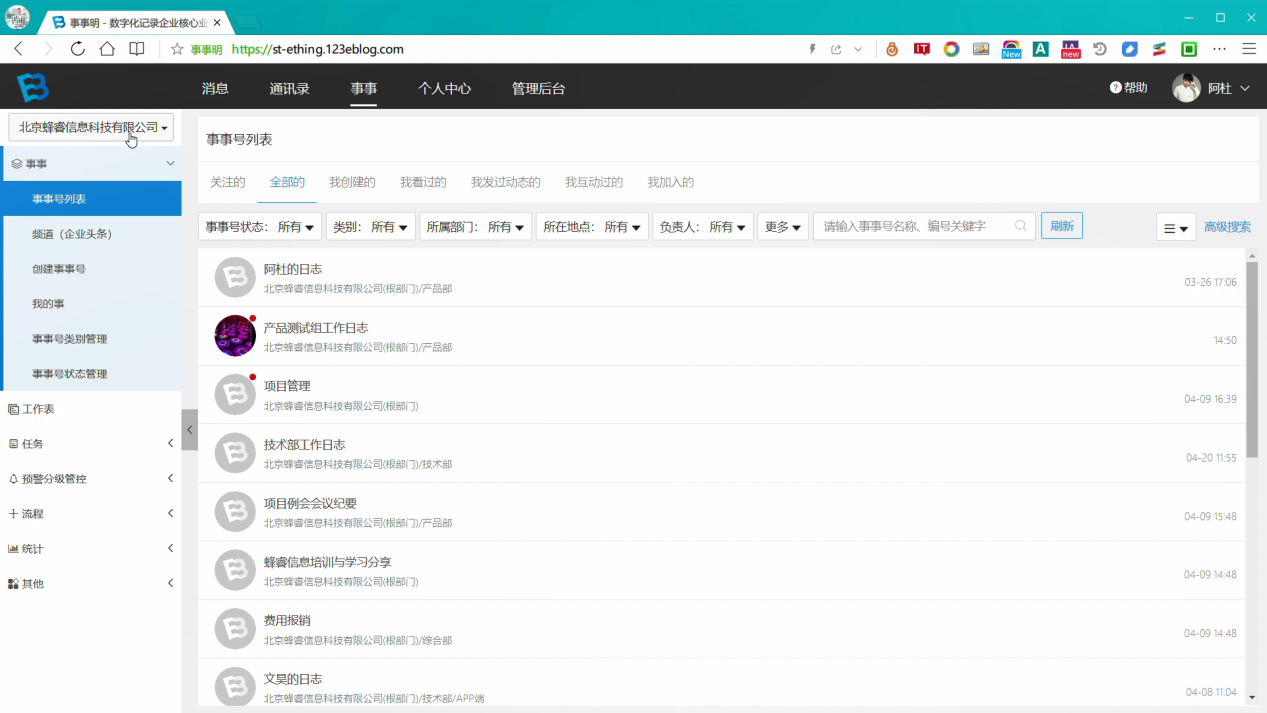Click the search magnifier icon in keyword box
1267x713 pixels.
[x=1020, y=226]
